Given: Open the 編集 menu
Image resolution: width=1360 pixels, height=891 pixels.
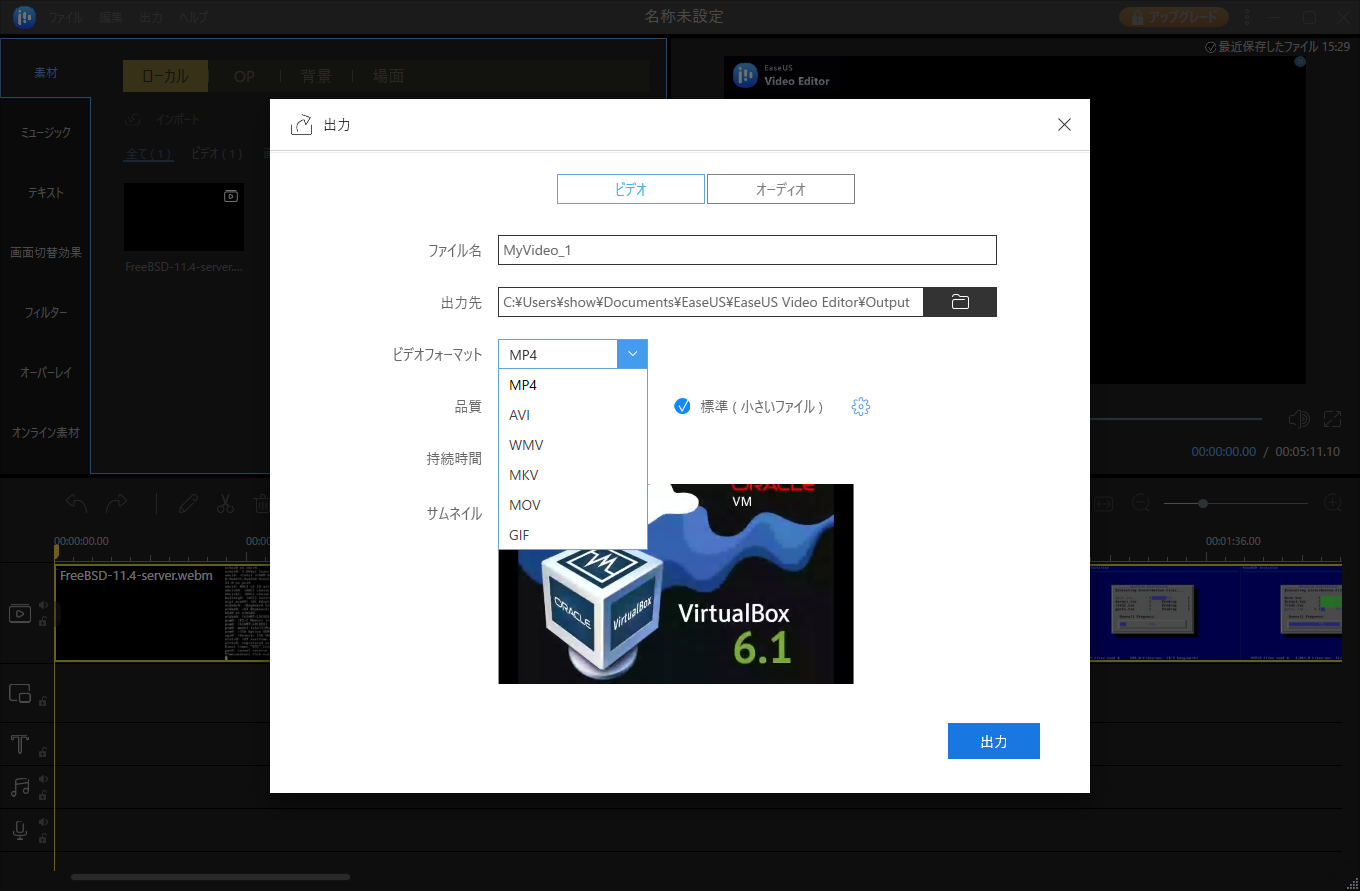Looking at the screenshot, I should [x=112, y=18].
